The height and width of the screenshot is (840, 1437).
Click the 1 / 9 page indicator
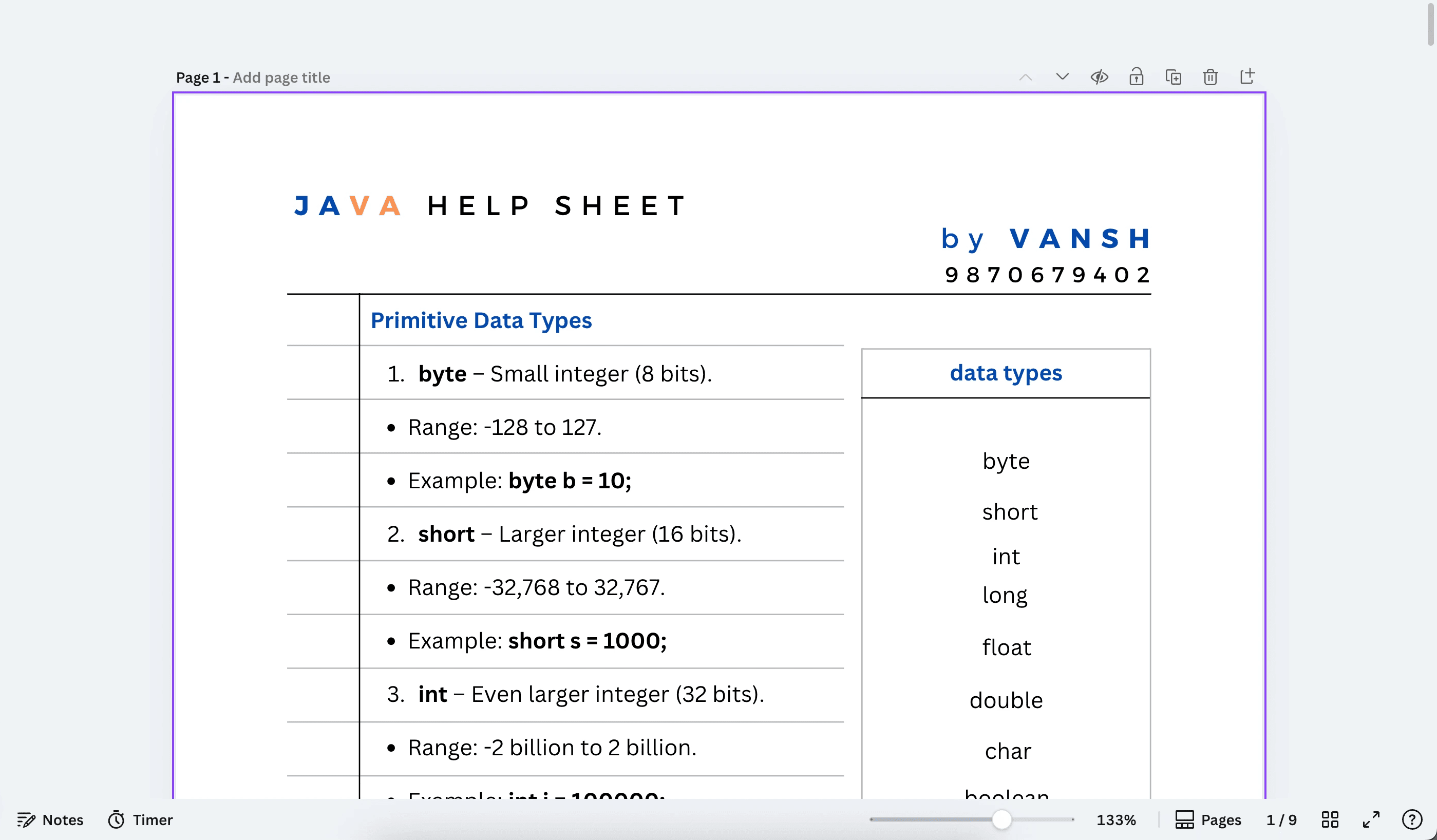1281,819
